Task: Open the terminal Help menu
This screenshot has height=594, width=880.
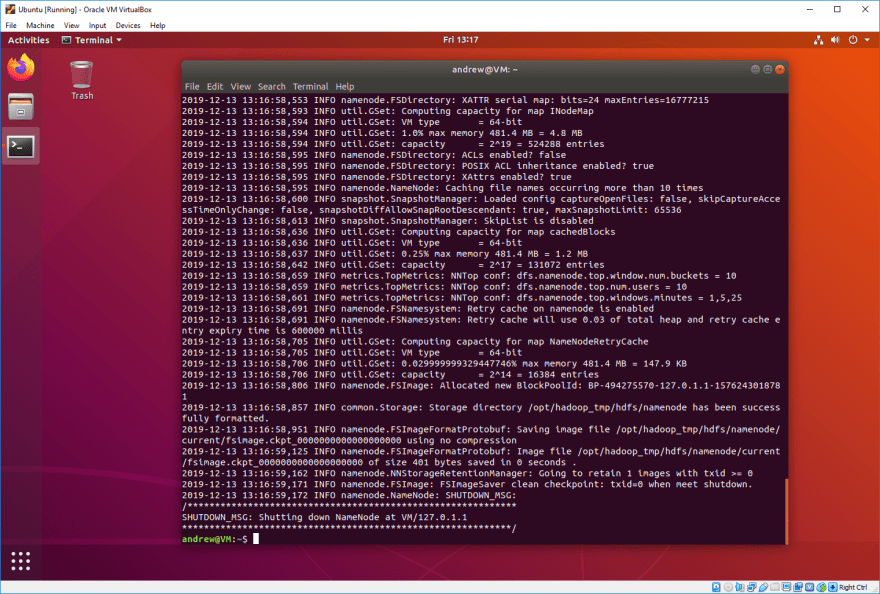Action: coord(345,86)
